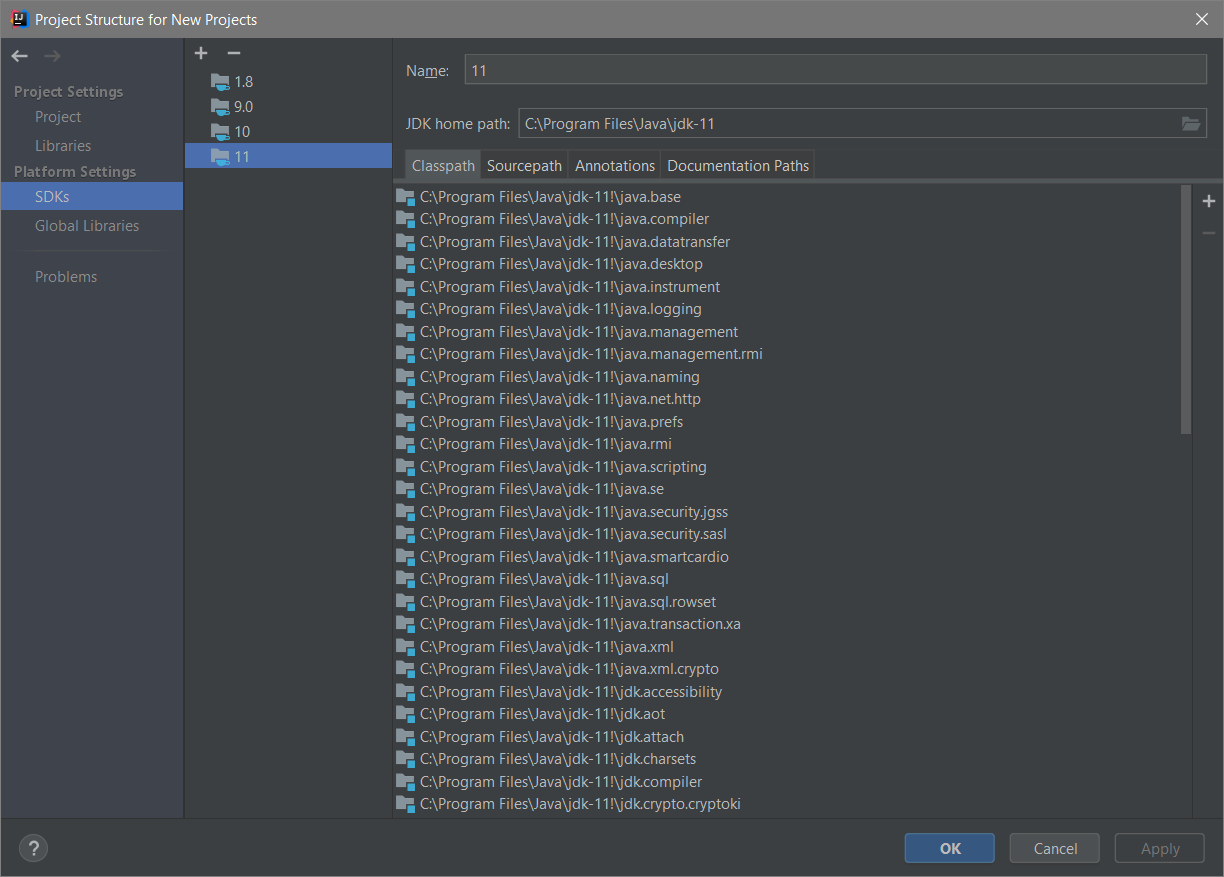Screen dimensions: 1224x877
Task: Add classpath entry using right-side plus
Action: click(1208, 202)
